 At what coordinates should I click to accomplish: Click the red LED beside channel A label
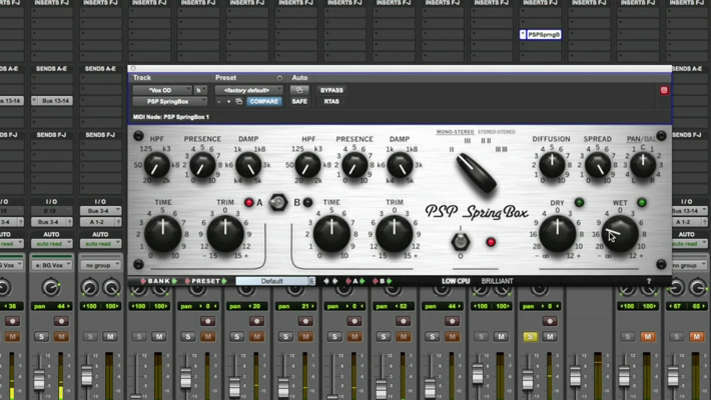click(248, 202)
